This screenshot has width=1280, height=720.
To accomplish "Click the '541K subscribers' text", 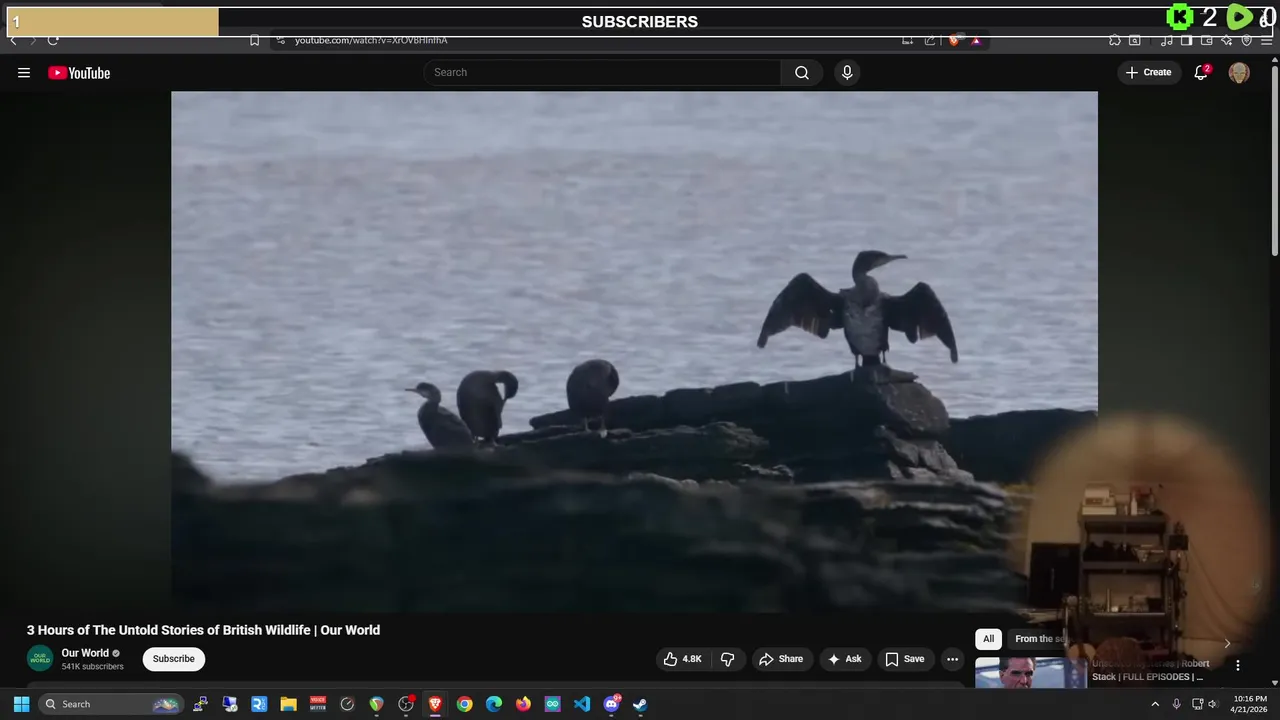I will coord(92,667).
